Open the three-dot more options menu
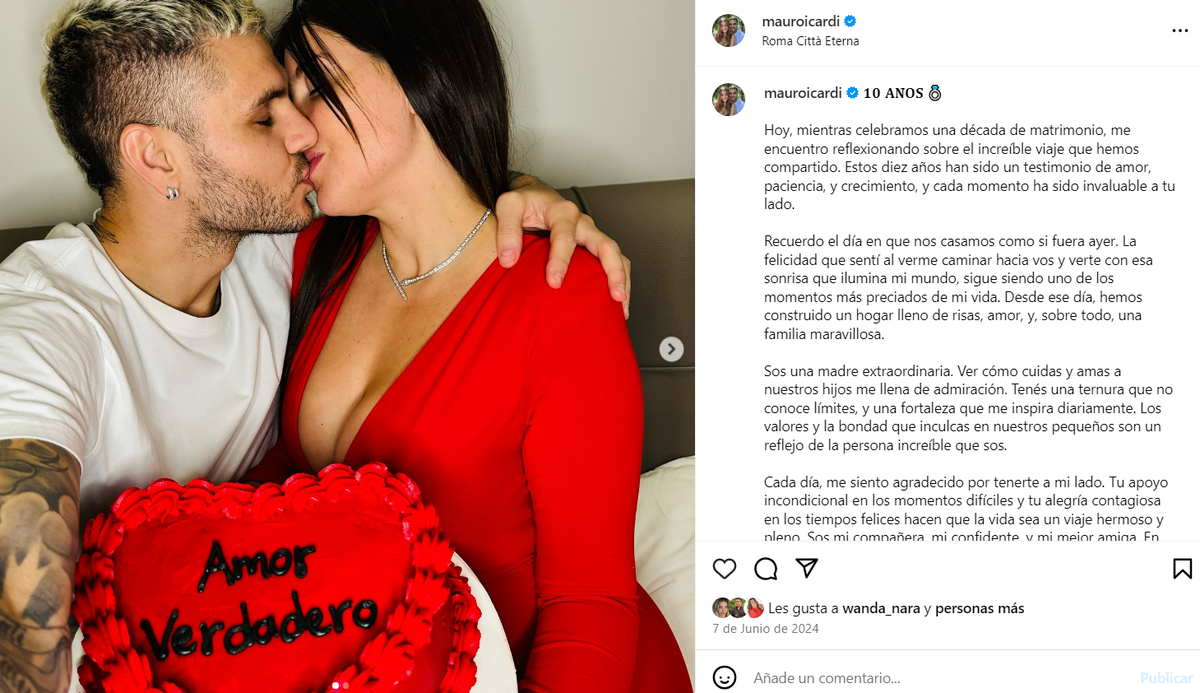 tap(1180, 31)
